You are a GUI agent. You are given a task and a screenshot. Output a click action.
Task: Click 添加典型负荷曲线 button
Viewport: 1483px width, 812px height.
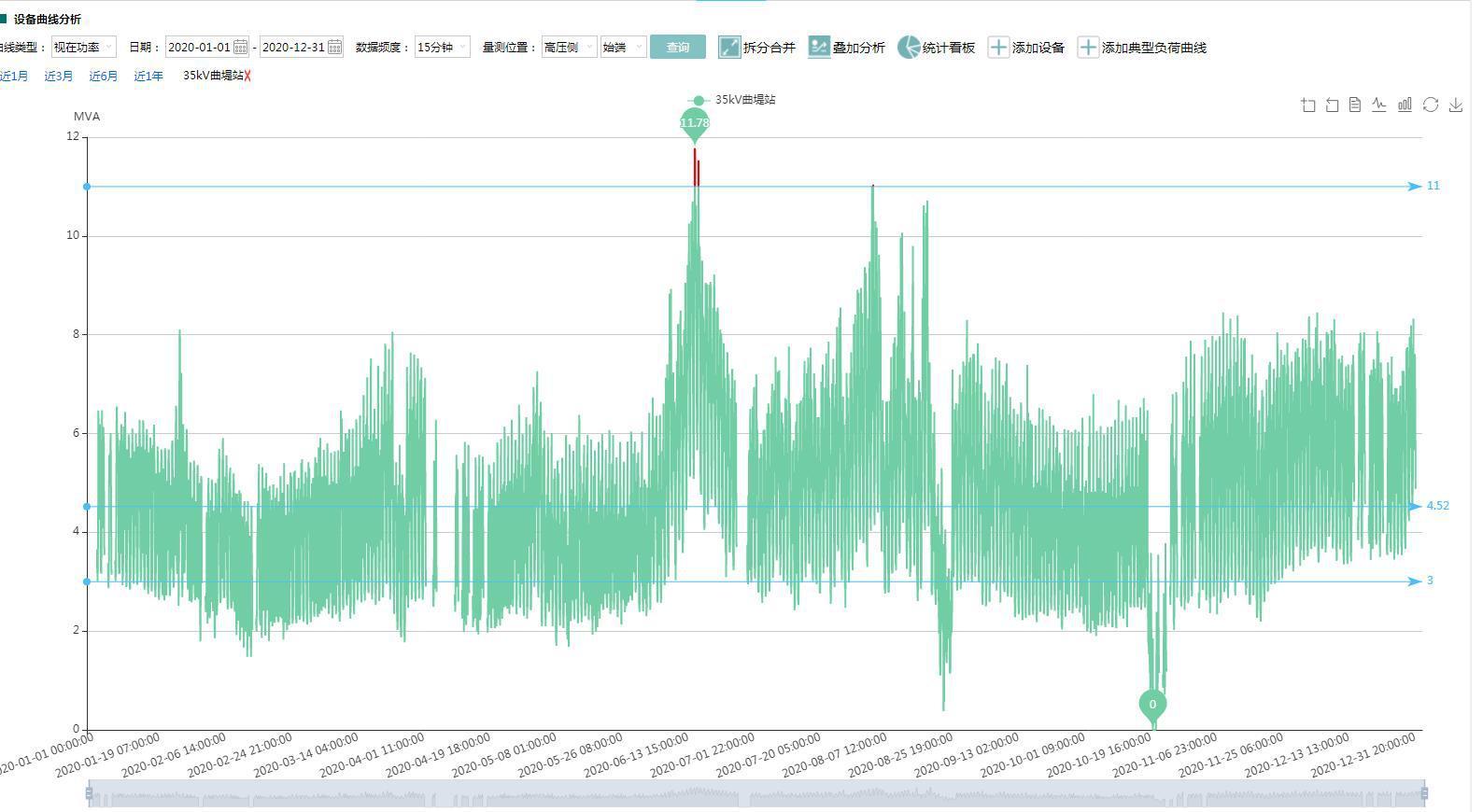coord(1141,47)
